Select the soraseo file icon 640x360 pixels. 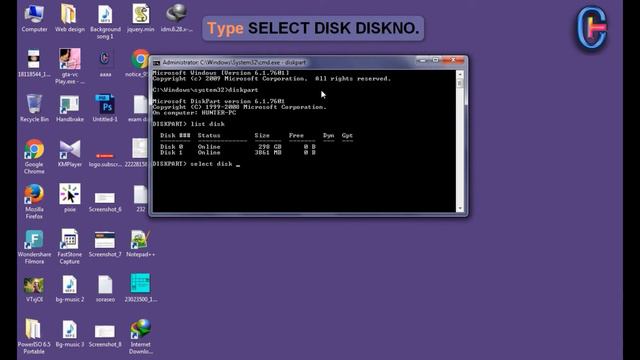coord(105,288)
